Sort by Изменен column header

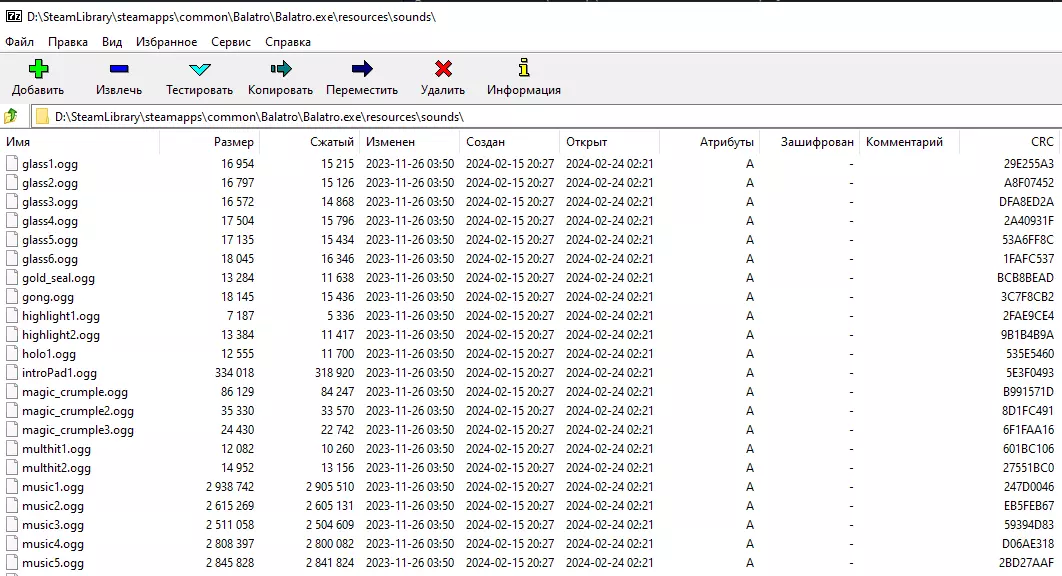409,142
